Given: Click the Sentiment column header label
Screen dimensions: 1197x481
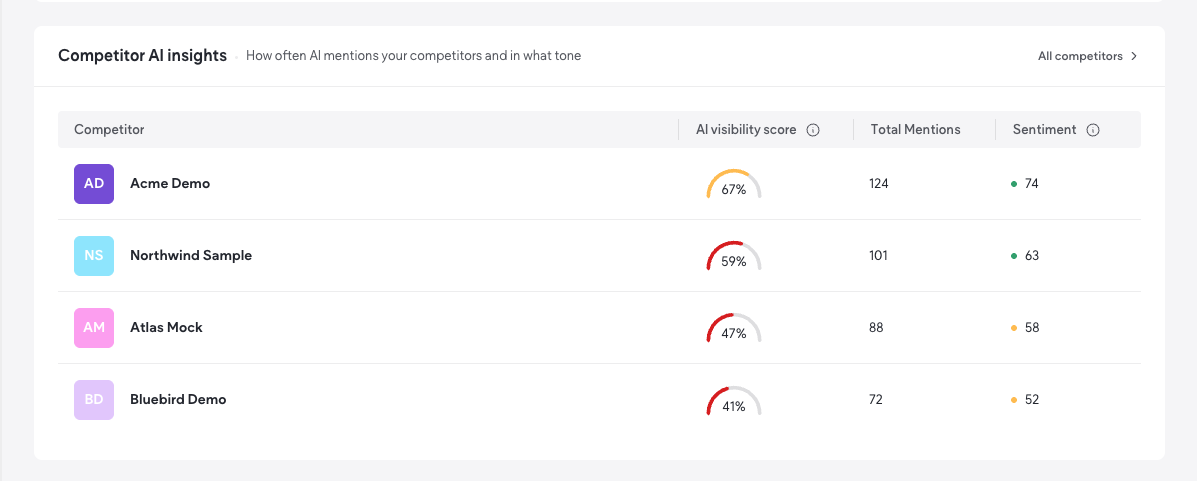Looking at the screenshot, I should click(x=1044, y=130).
